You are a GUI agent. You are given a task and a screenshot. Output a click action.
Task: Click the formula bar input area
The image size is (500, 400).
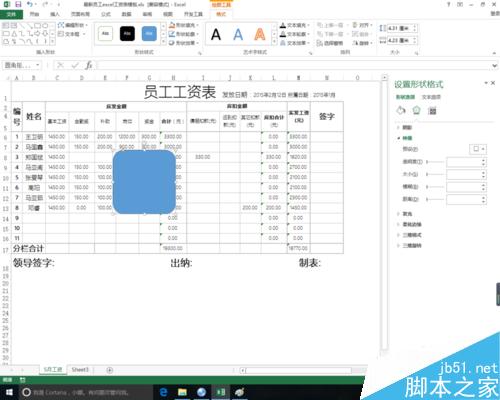(293, 65)
